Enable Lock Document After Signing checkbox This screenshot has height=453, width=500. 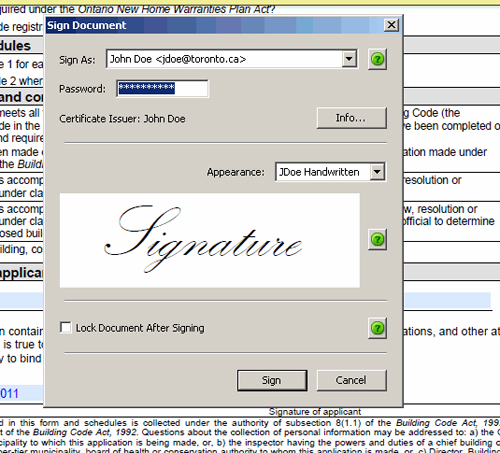point(66,327)
